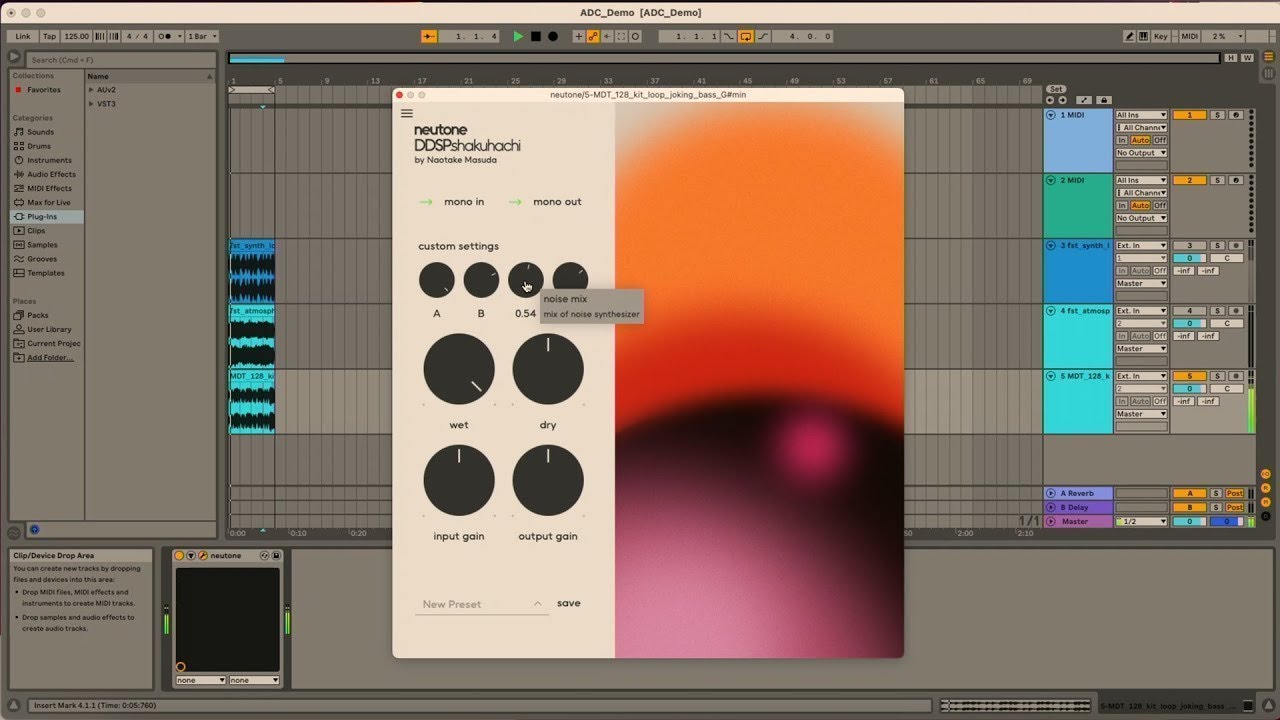This screenshot has height=720, width=1280.
Task: Open the Instruments category
Action: (49, 160)
